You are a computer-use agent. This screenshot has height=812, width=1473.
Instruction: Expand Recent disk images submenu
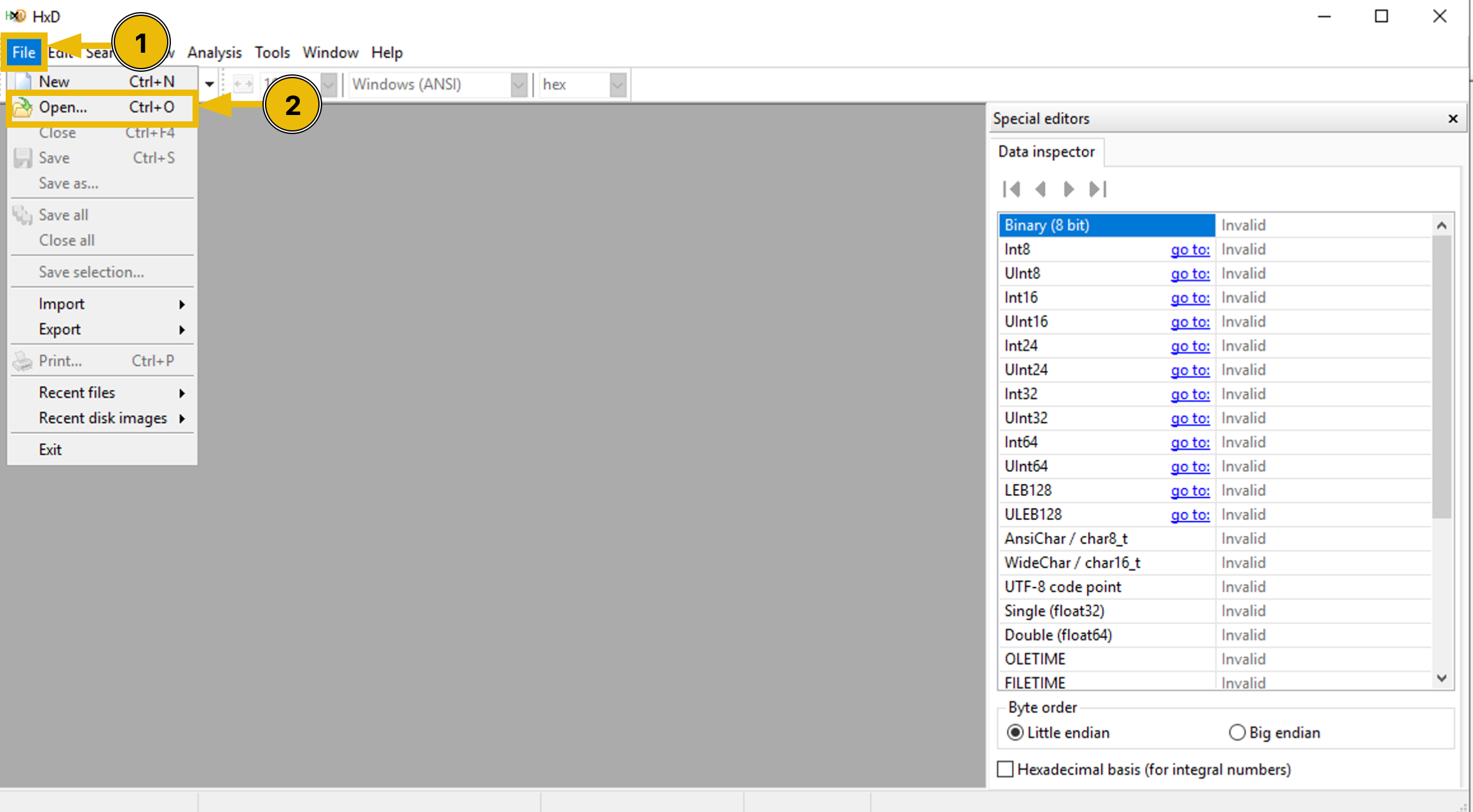(x=102, y=418)
